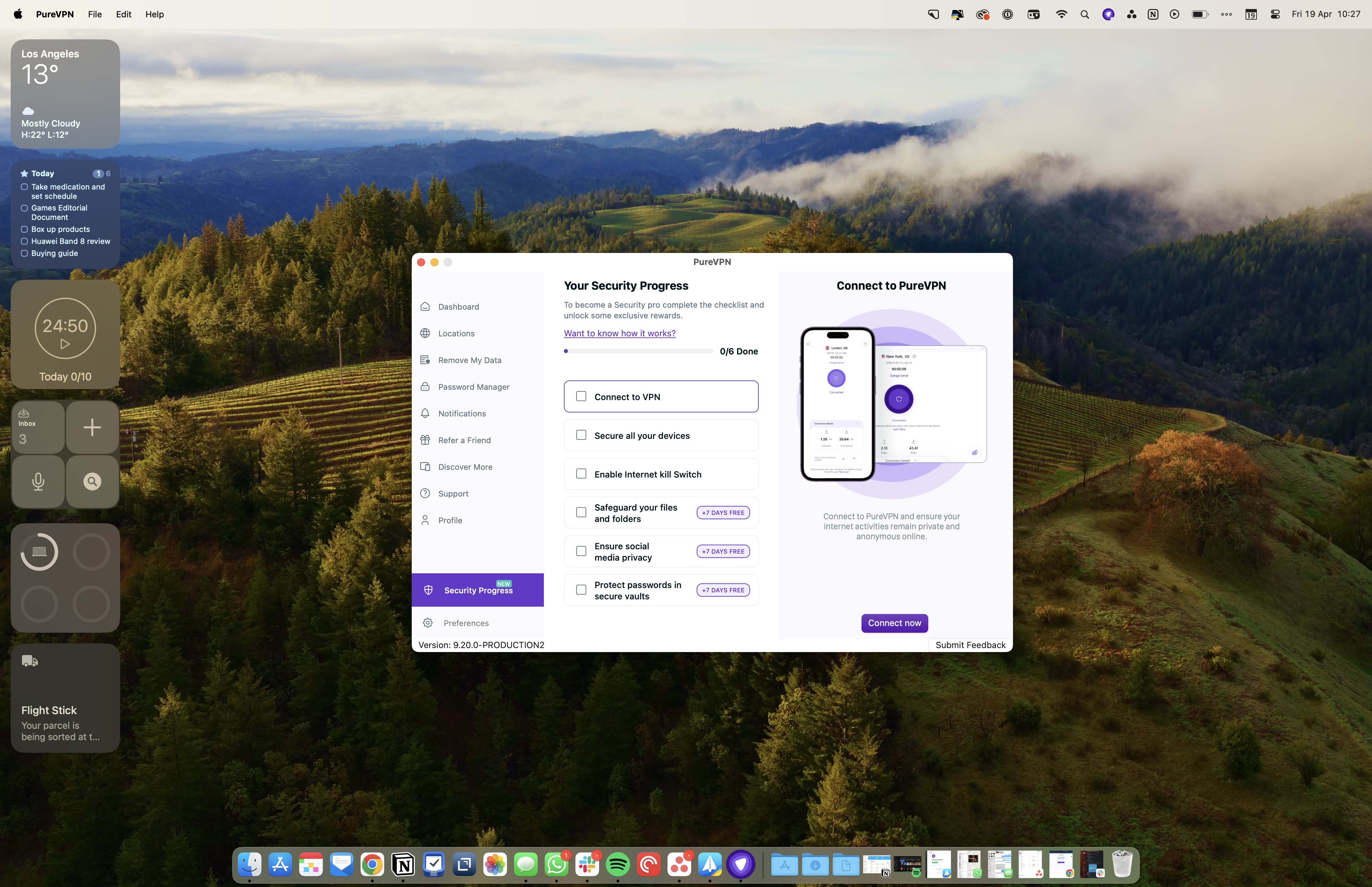Tick the Secure all your devices checkbox

click(x=581, y=435)
